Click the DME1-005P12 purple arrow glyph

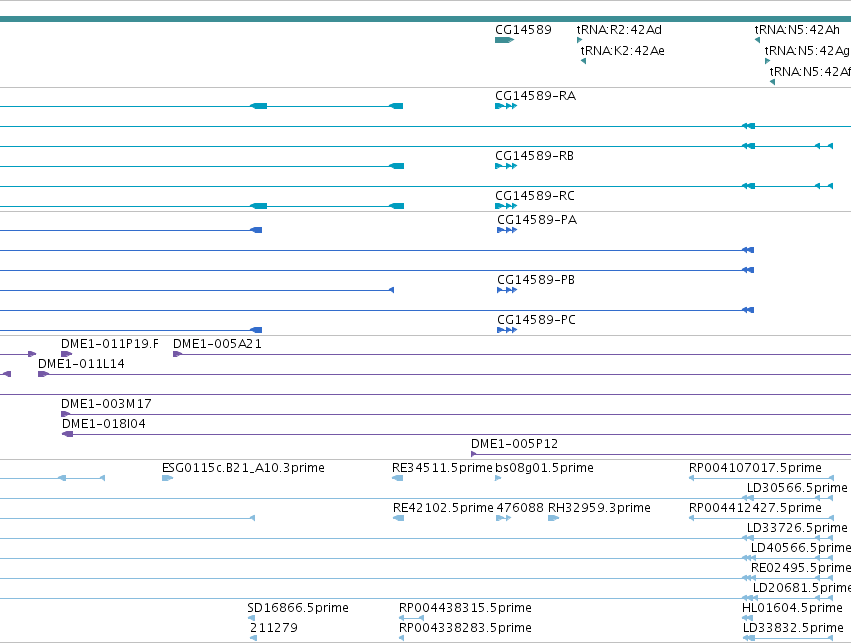click(x=474, y=454)
